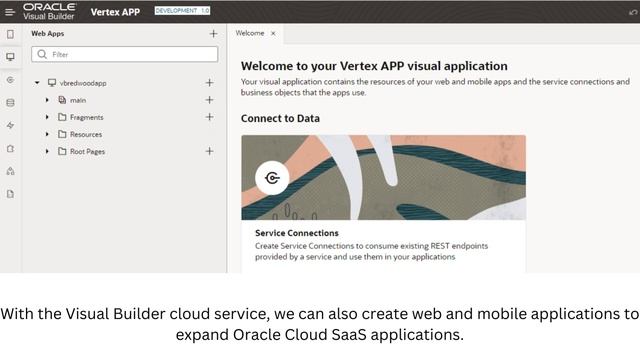Select the Root Pages tree item
This screenshot has width=640, height=360.
tap(87, 152)
